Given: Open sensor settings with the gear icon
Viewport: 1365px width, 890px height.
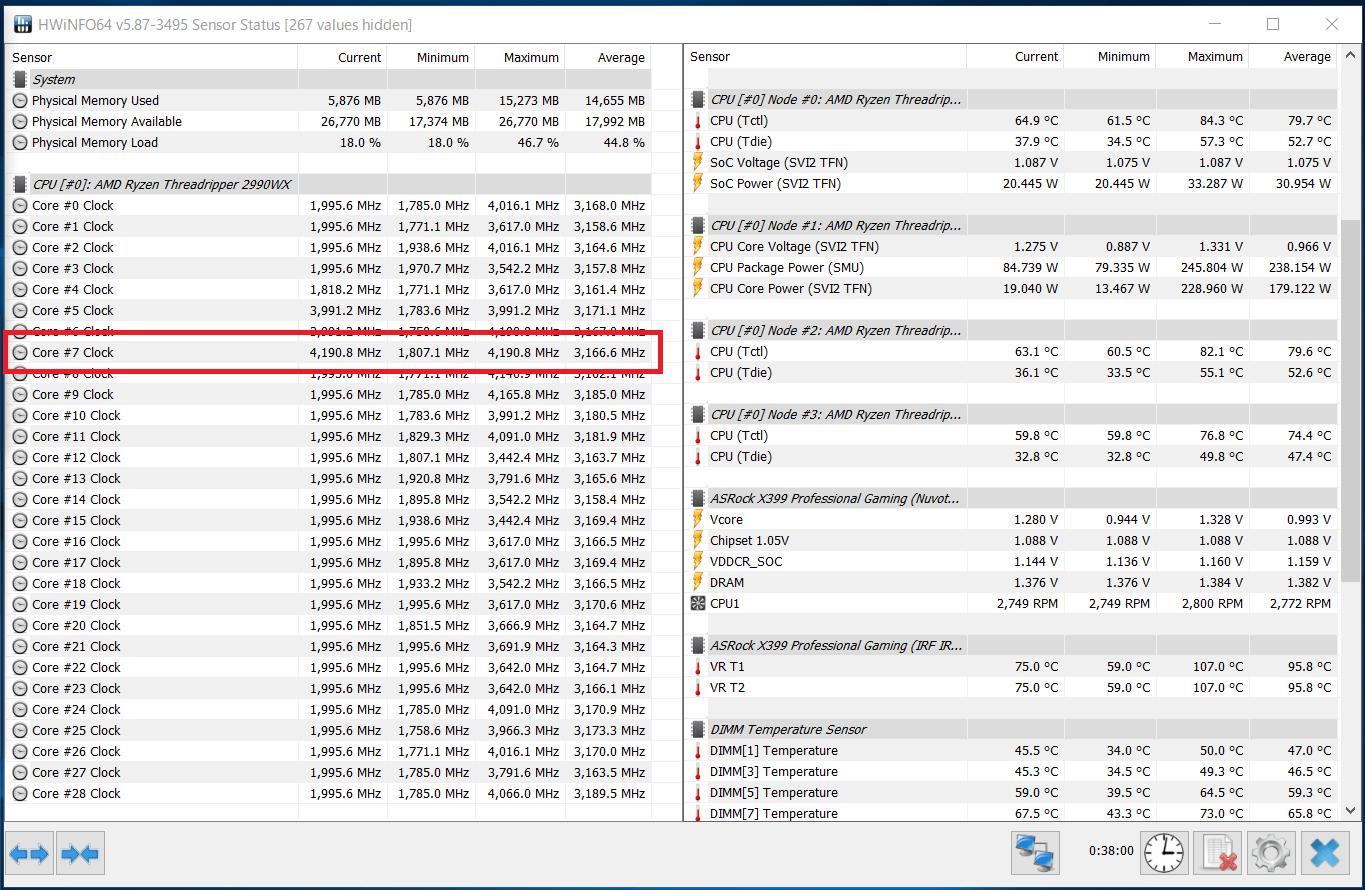Looking at the screenshot, I should (1270, 853).
